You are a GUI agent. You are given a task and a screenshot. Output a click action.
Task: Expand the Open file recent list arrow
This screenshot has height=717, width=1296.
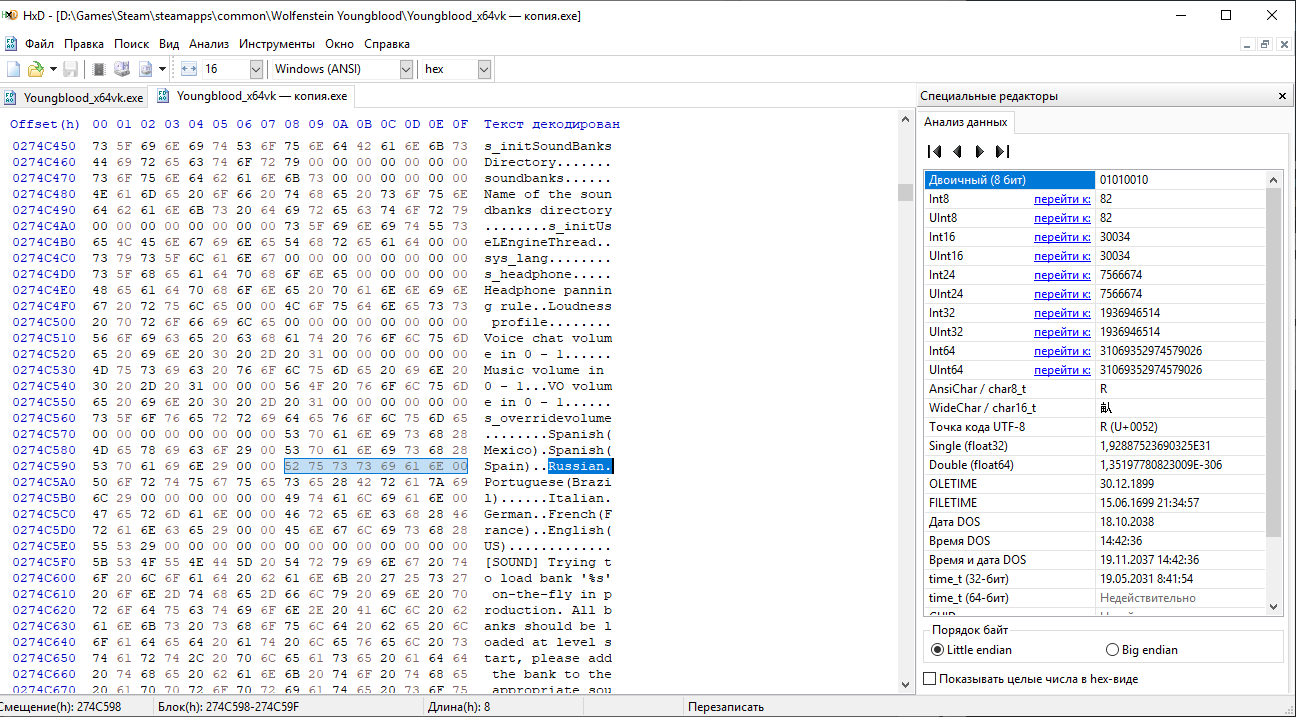pyautogui.click(x=53, y=69)
